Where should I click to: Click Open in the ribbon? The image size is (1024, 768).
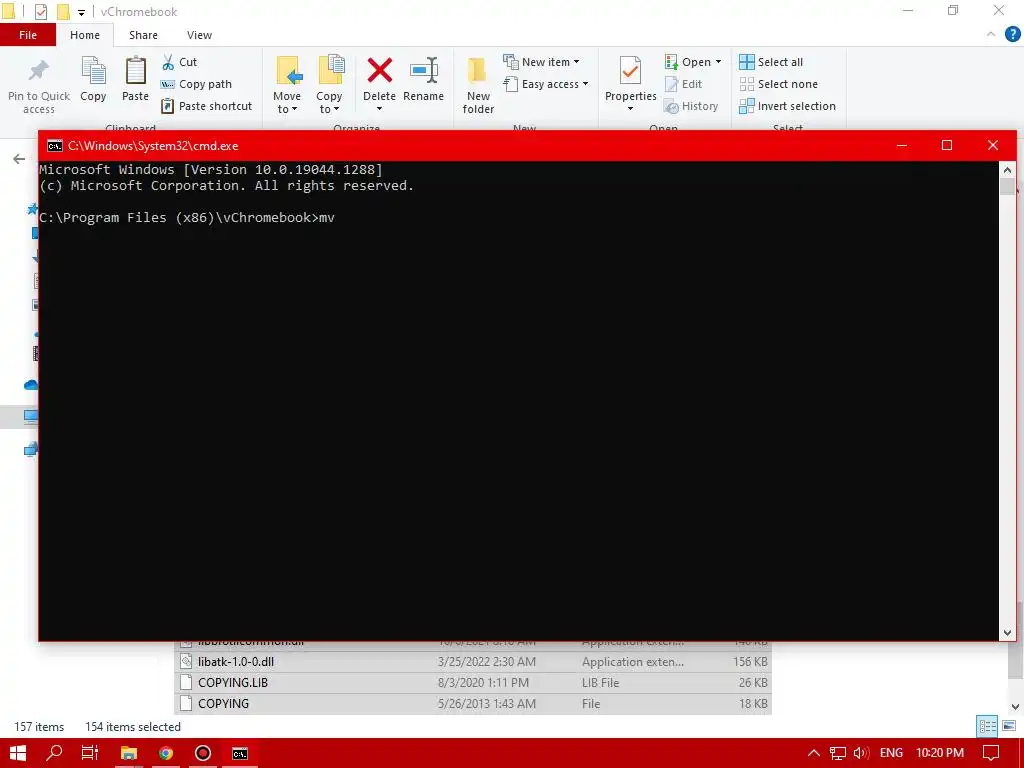(x=688, y=62)
